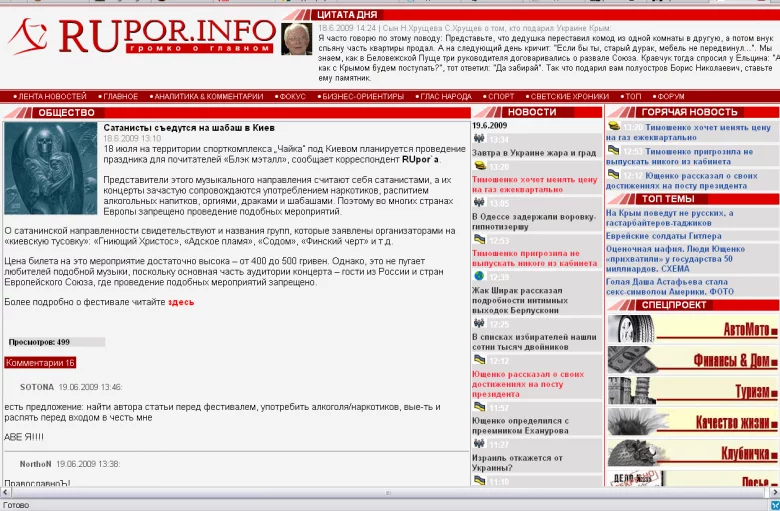This screenshot has height=511, width=780.
Task: Follow the red 'здесь' link
Action: [x=181, y=302]
